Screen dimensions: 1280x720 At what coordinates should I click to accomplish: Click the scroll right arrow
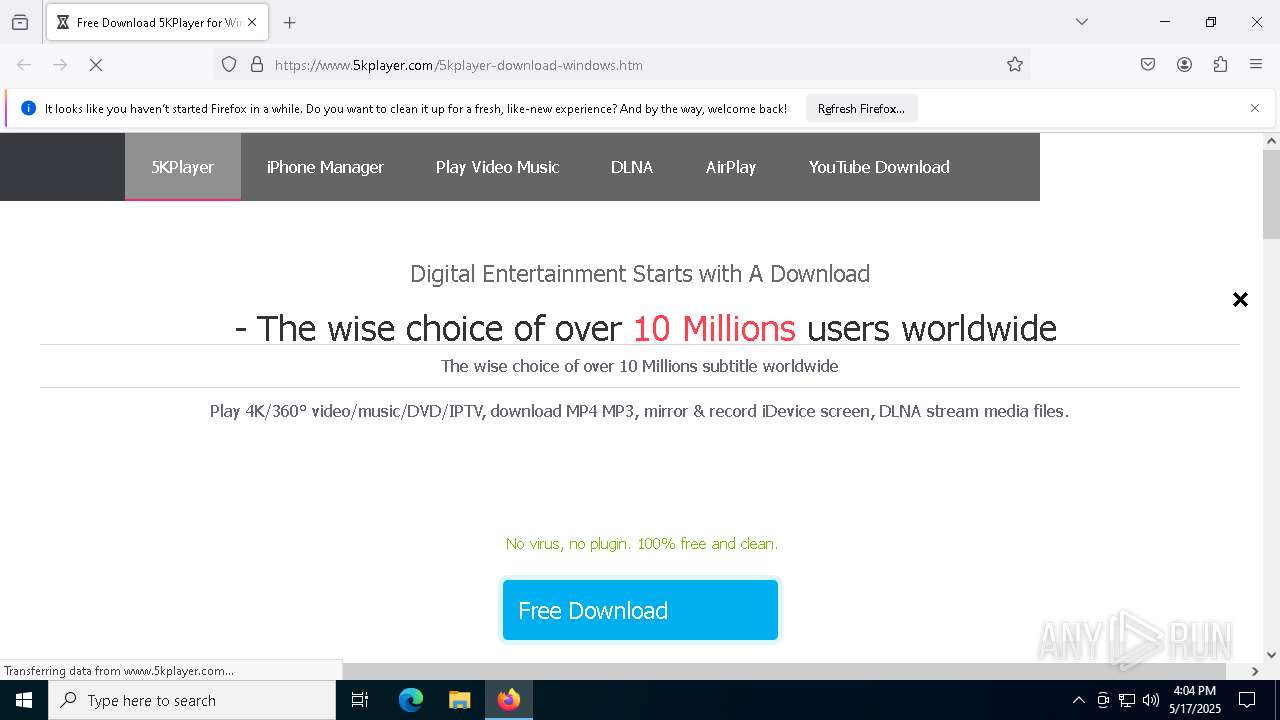click(1255, 671)
